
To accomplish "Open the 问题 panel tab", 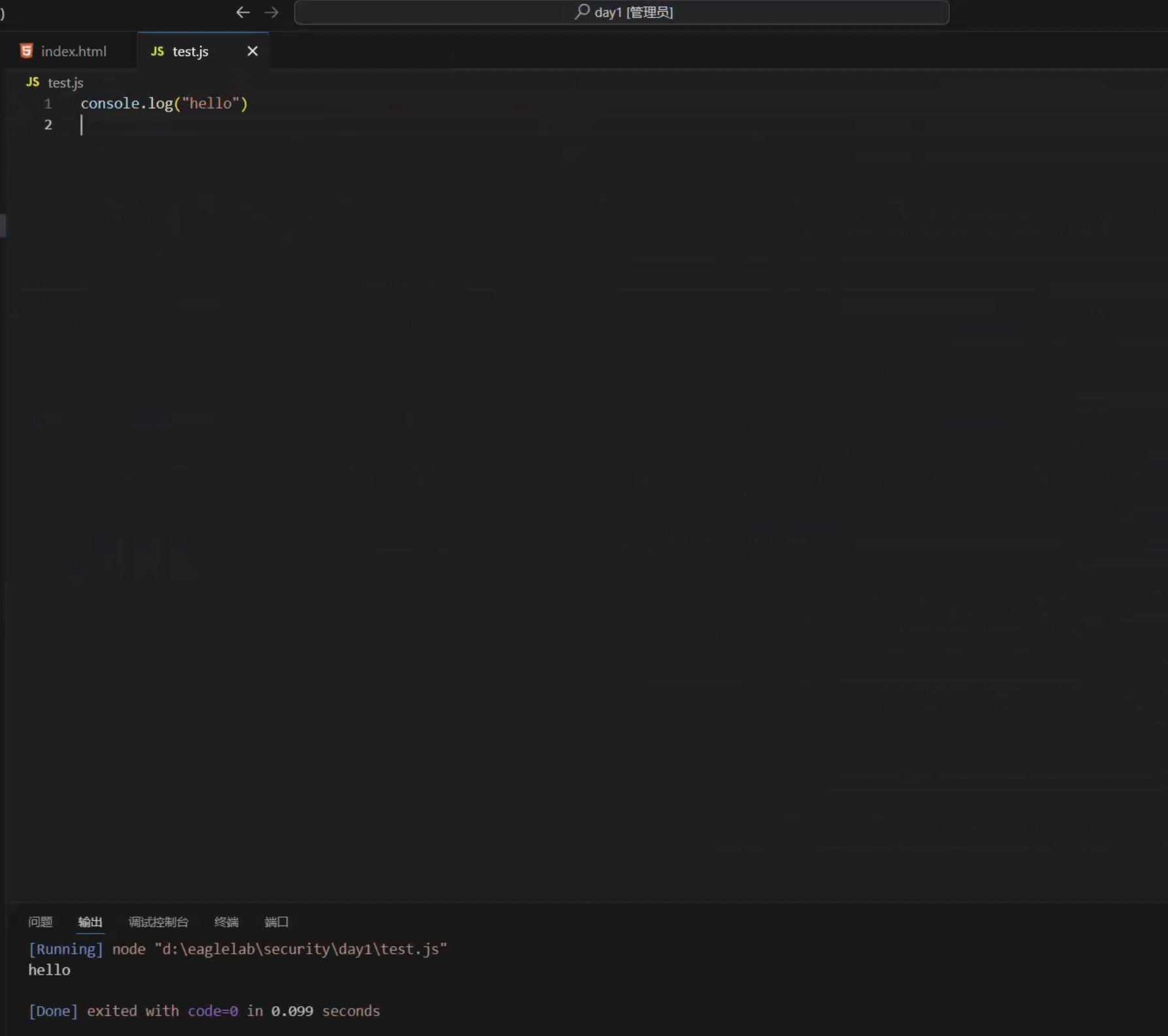I will (41, 922).
